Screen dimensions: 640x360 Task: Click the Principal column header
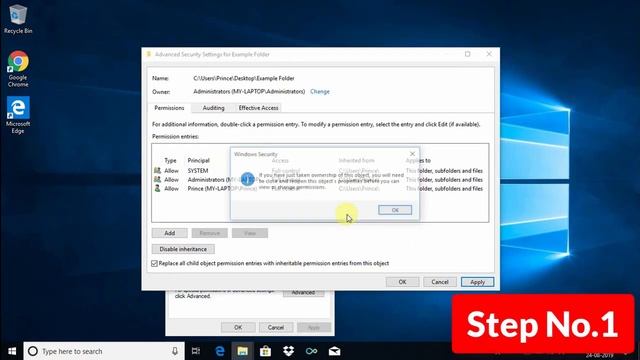tap(198, 160)
